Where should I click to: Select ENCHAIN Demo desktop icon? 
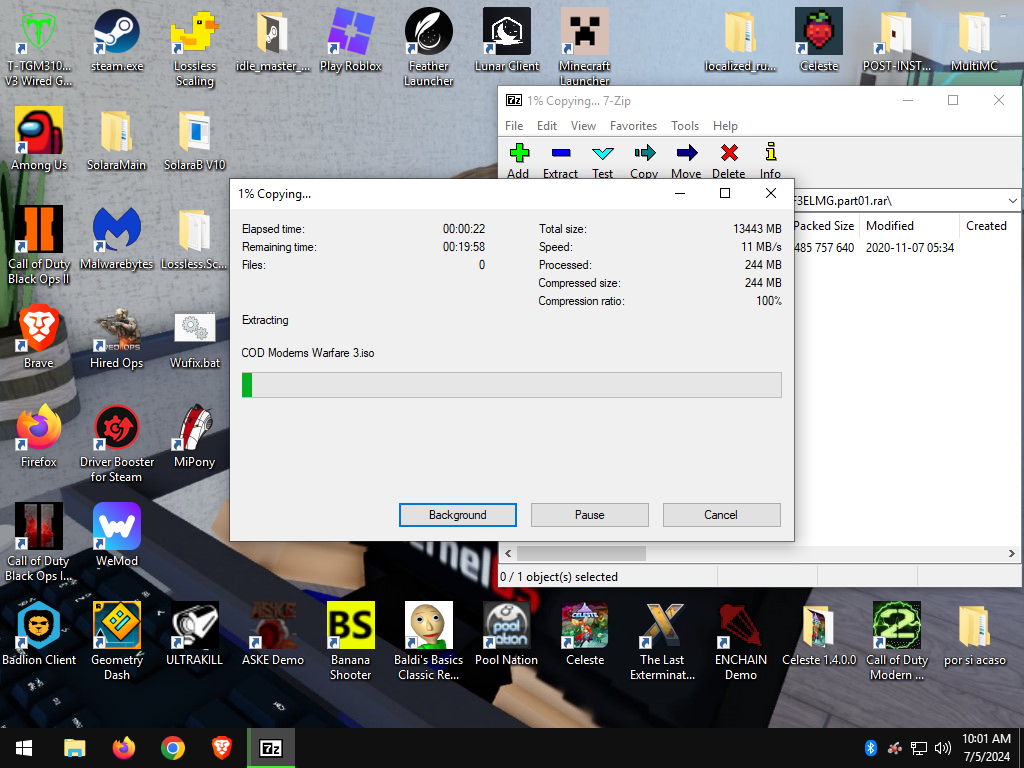[x=741, y=641]
